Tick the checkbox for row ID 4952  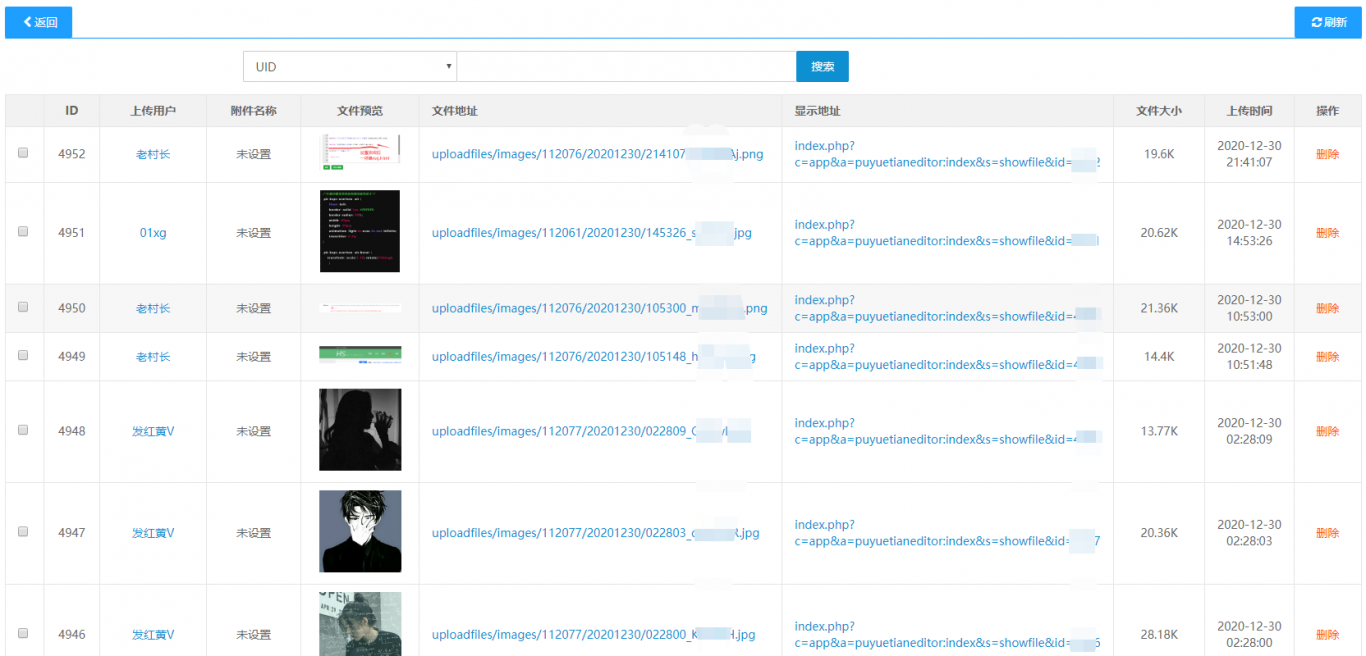click(x=23, y=154)
